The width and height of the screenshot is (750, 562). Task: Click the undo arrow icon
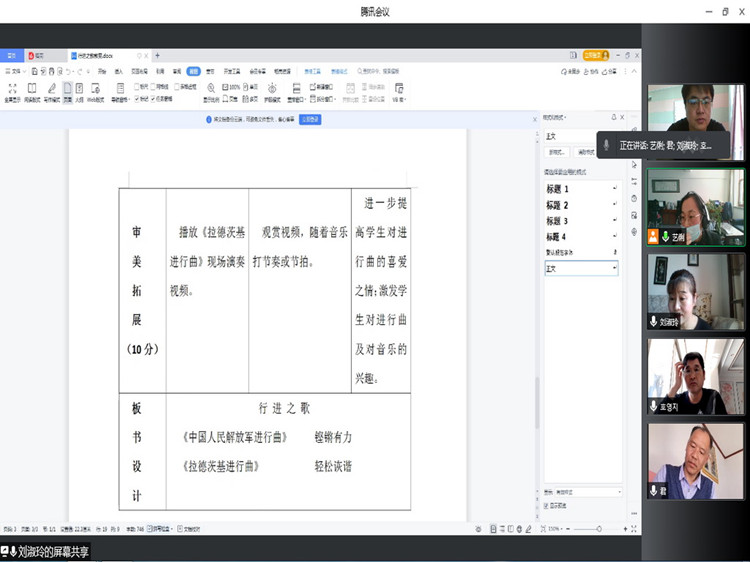(x=68, y=71)
